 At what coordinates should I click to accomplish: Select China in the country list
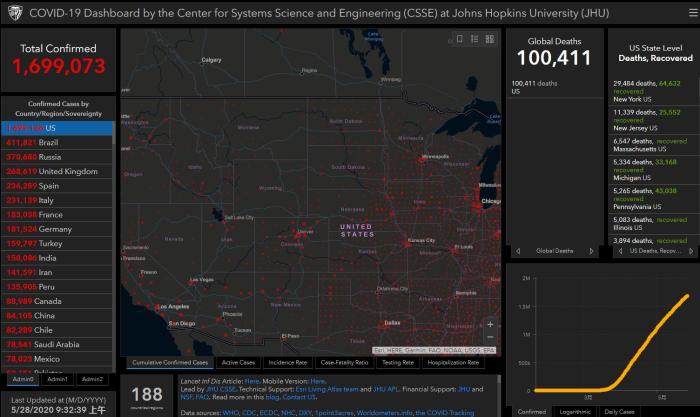[x=57, y=316]
